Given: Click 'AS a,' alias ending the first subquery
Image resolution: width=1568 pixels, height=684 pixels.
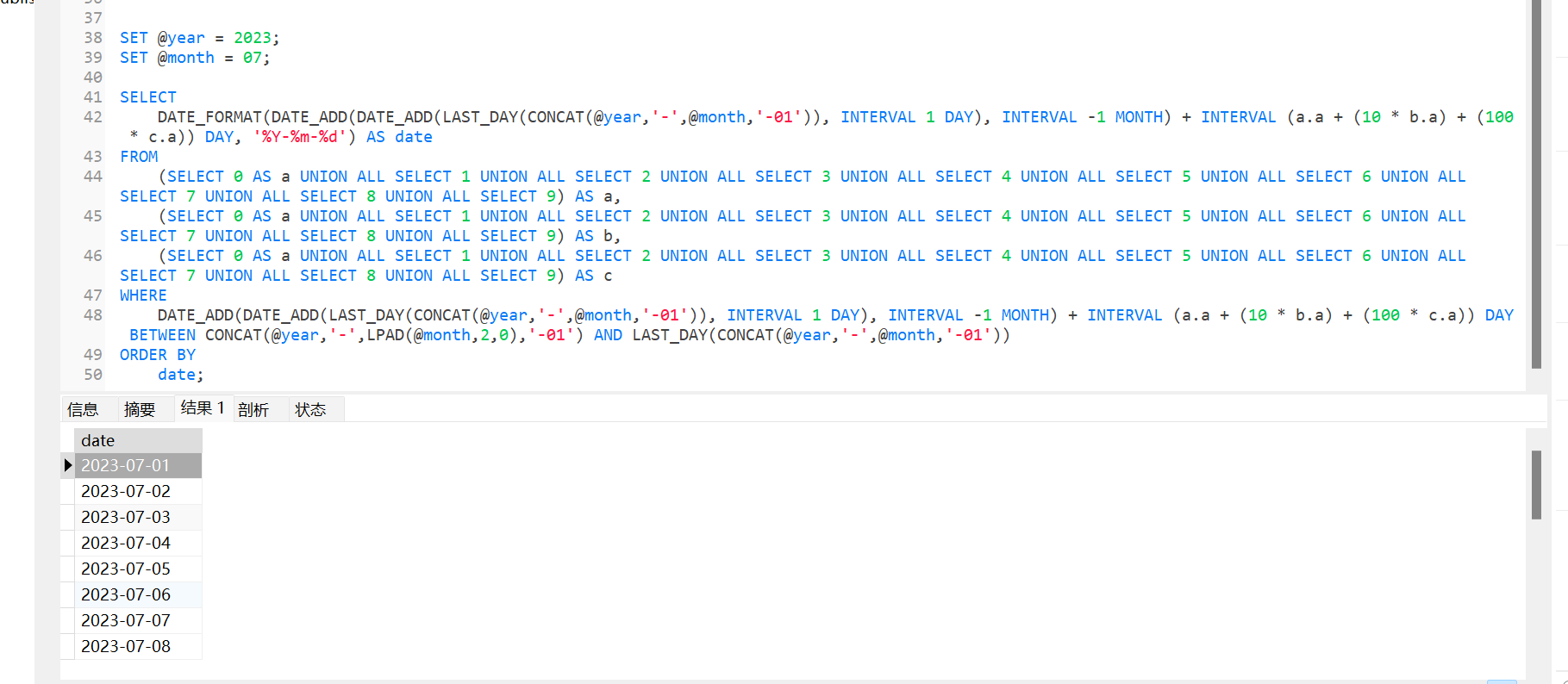Looking at the screenshot, I should (598, 196).
